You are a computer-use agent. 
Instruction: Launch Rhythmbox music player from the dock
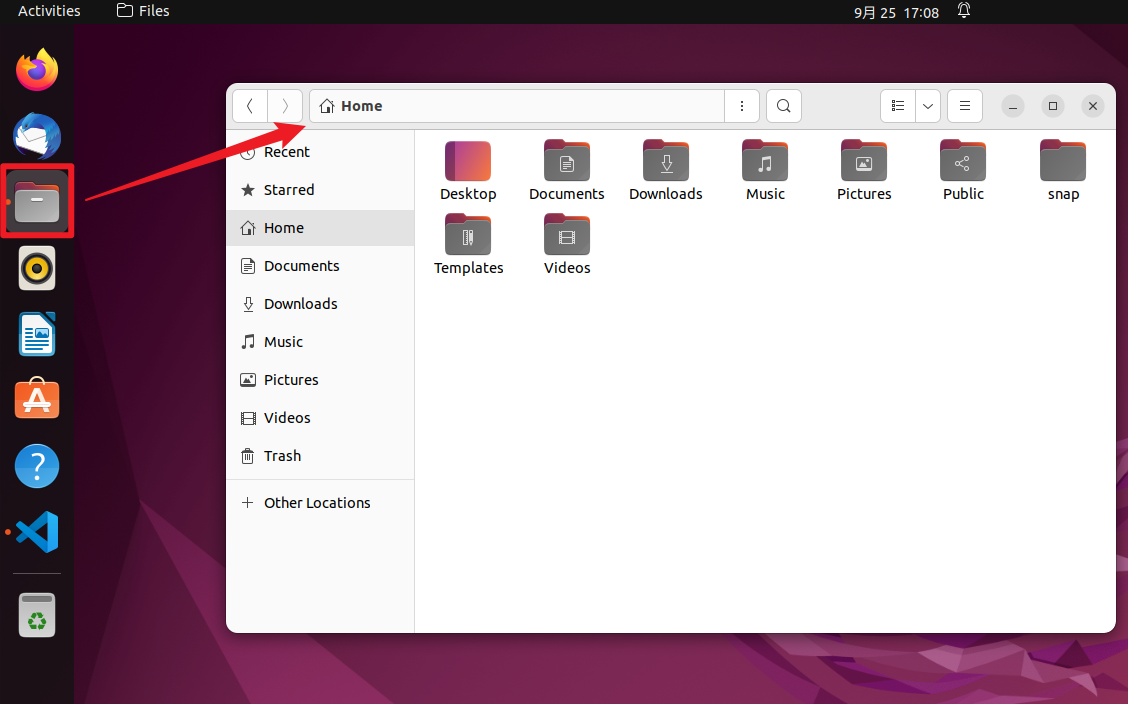tap(36, 268)
